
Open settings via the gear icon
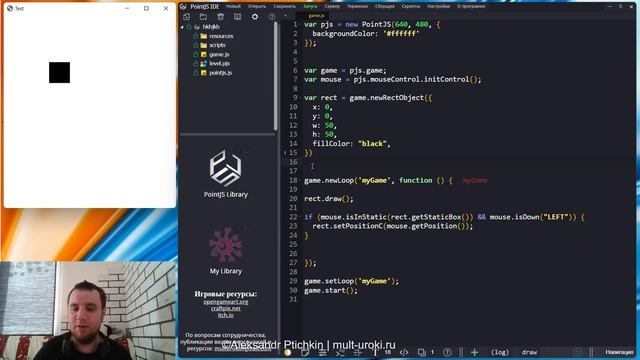click(255, 17)
